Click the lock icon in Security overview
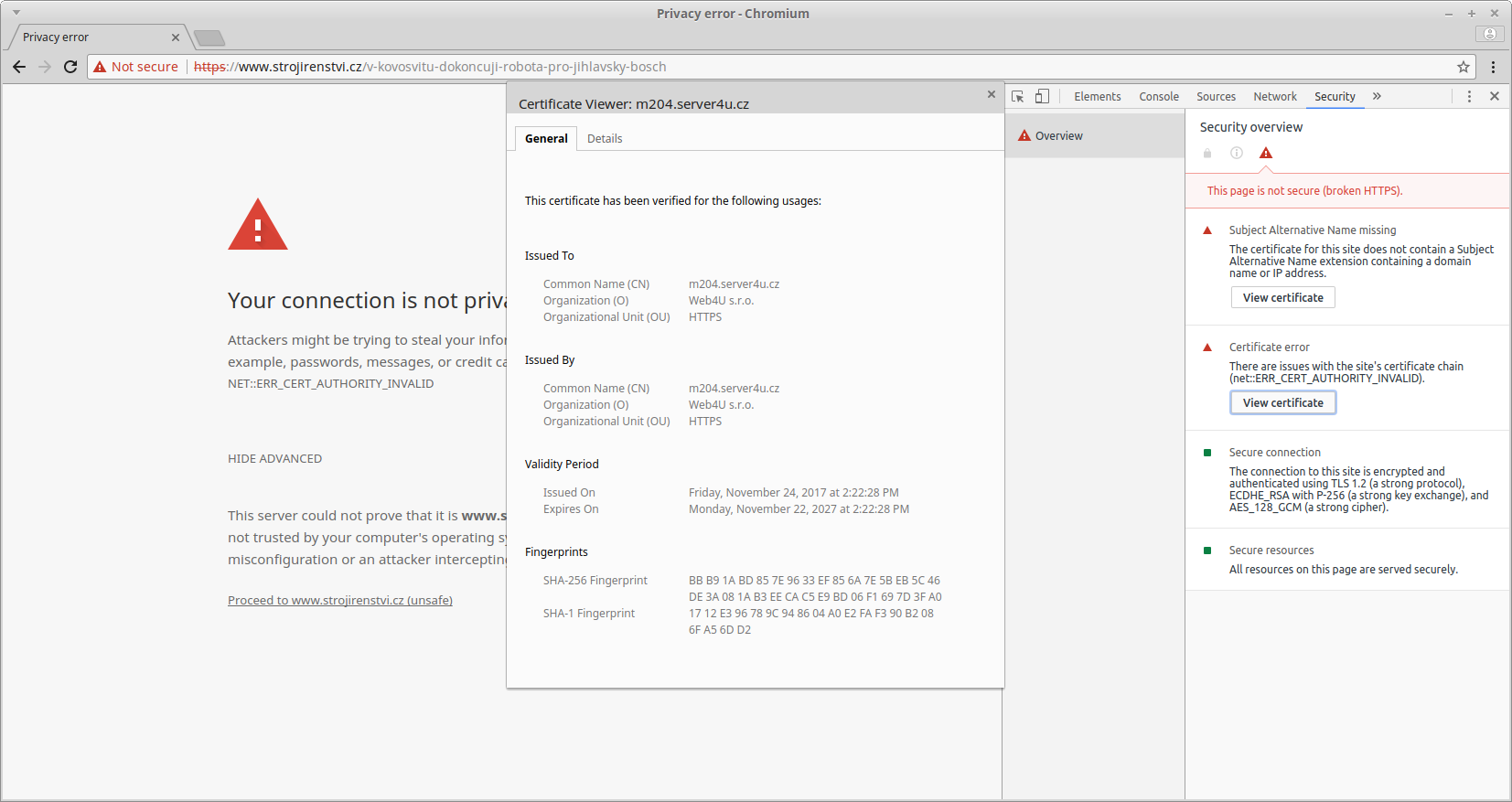Screen dimensions: 1512x802 point(1207,153)
